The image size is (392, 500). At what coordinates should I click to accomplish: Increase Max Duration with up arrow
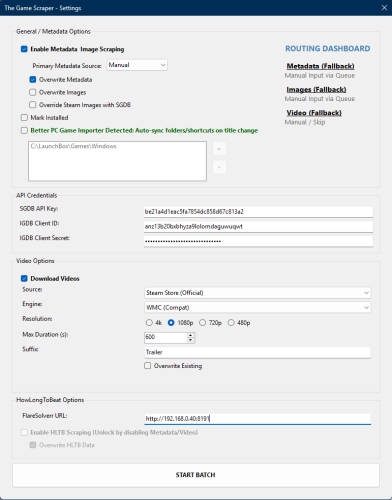tap(190, 335)
